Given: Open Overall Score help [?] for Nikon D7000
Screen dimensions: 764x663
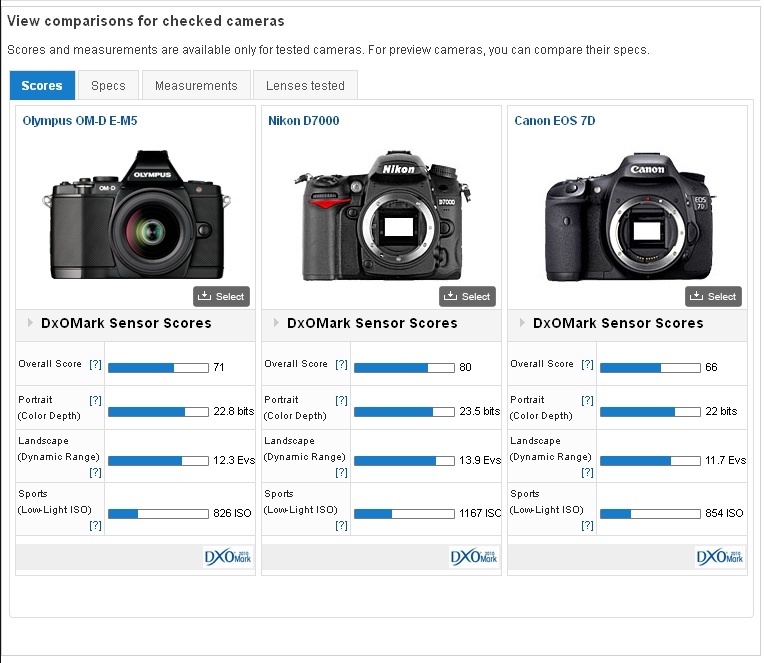Looking at the screenshot, I should point(342,364).
